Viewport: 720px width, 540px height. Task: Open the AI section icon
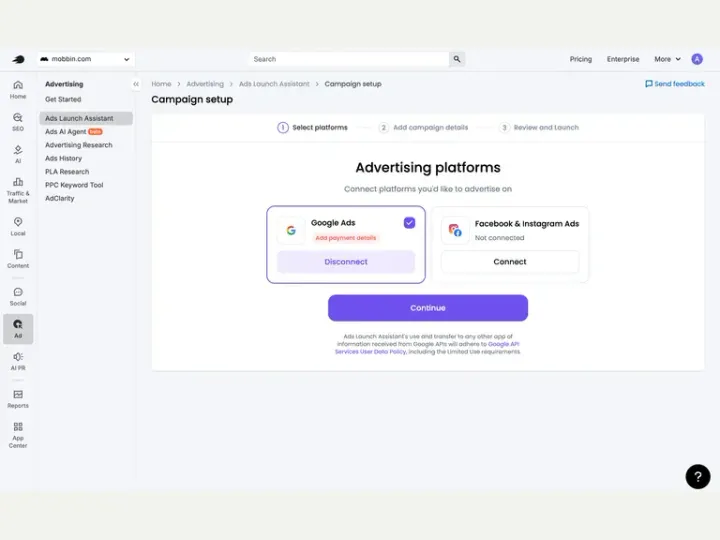18,154
